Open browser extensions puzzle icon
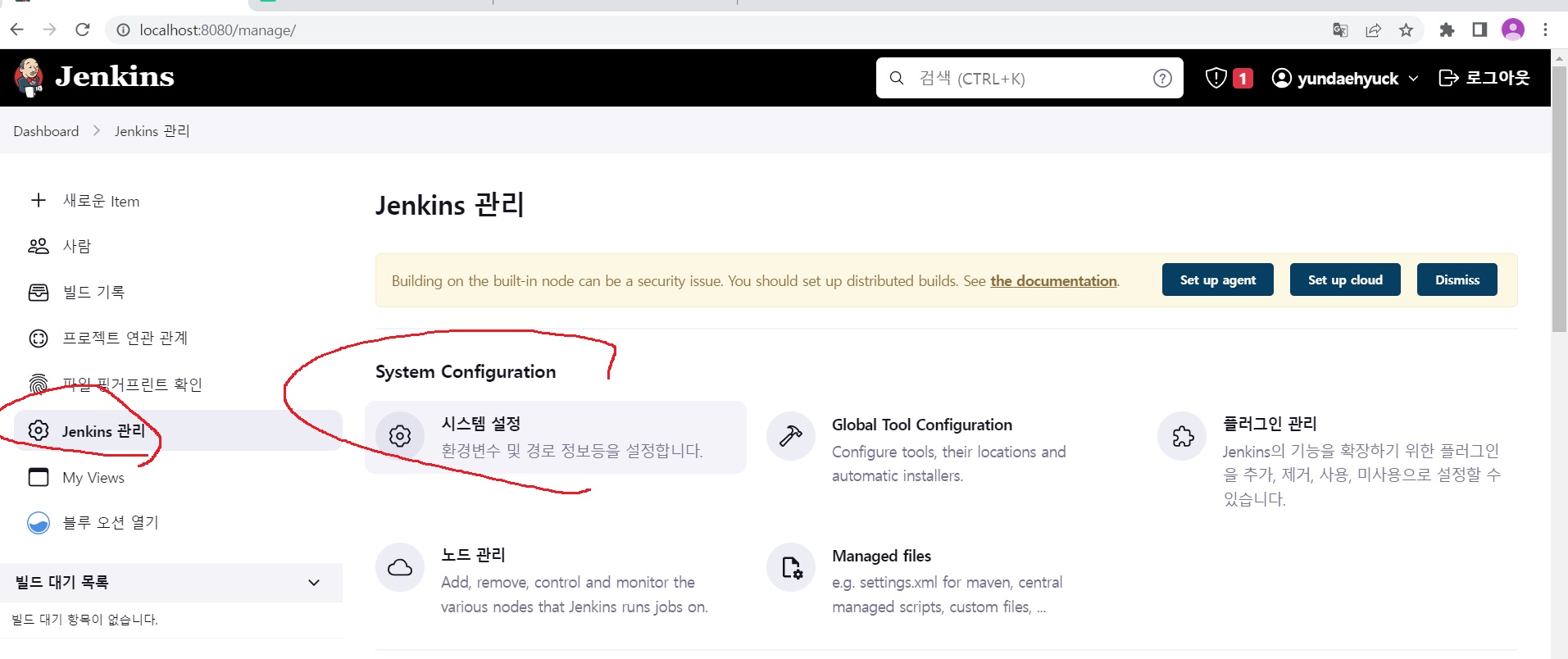This screenshot has height=659, width=1568. click(1447, 30)
